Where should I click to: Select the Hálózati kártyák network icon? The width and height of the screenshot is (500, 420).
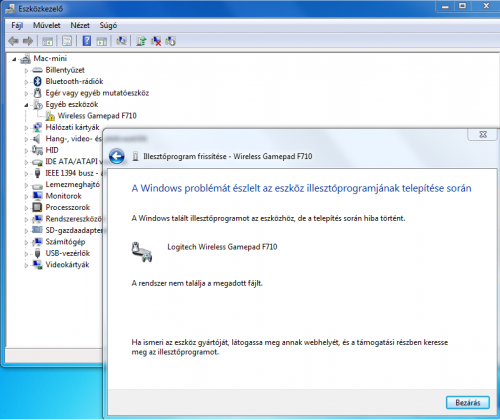37,127
